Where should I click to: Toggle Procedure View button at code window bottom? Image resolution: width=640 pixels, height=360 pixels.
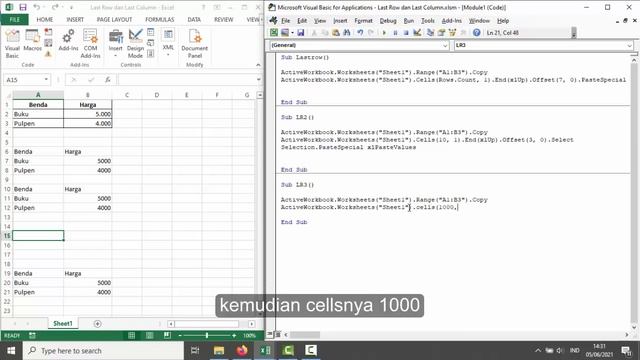270,334
